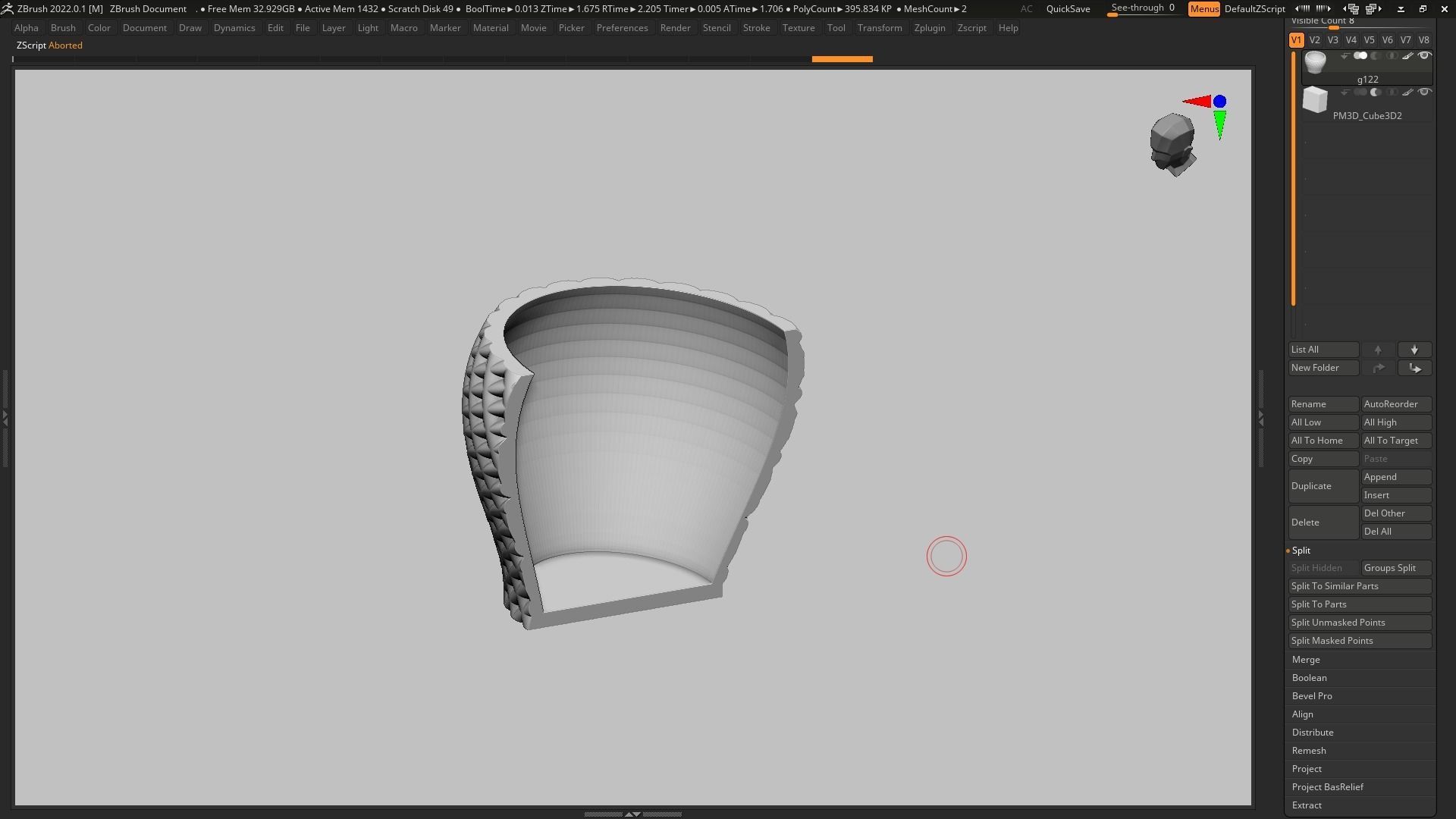Click the DefaultZScript button
The height and width of the screenshot is (819, 1456).
click(x=1254, y=9)
